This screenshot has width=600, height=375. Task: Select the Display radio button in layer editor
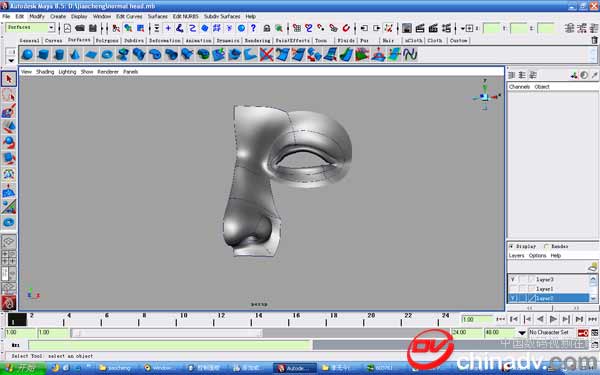[511, 246]
